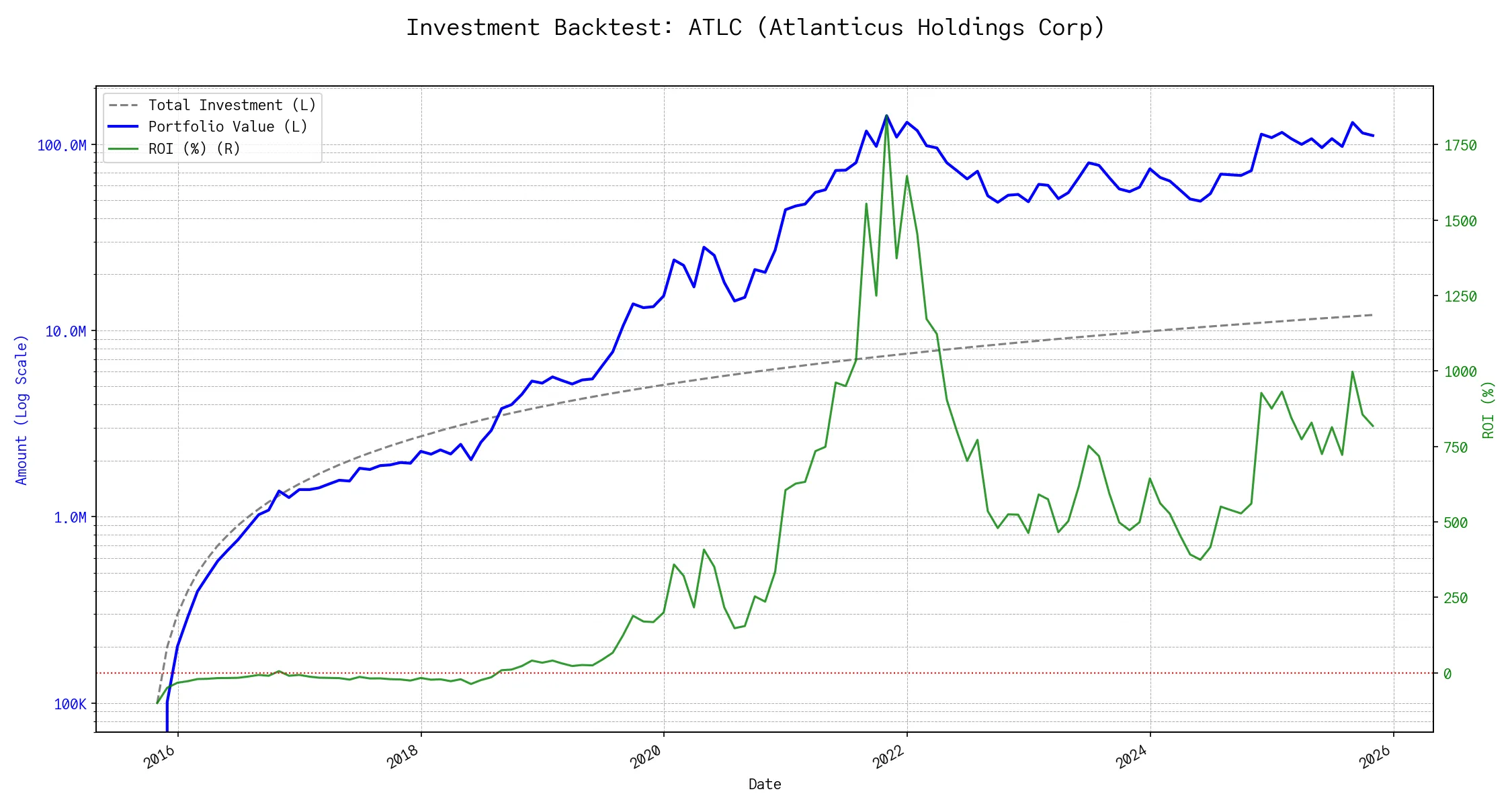Click the ROI (%) legend entry
1512x806 pixels.
click(x=194, y=148)
